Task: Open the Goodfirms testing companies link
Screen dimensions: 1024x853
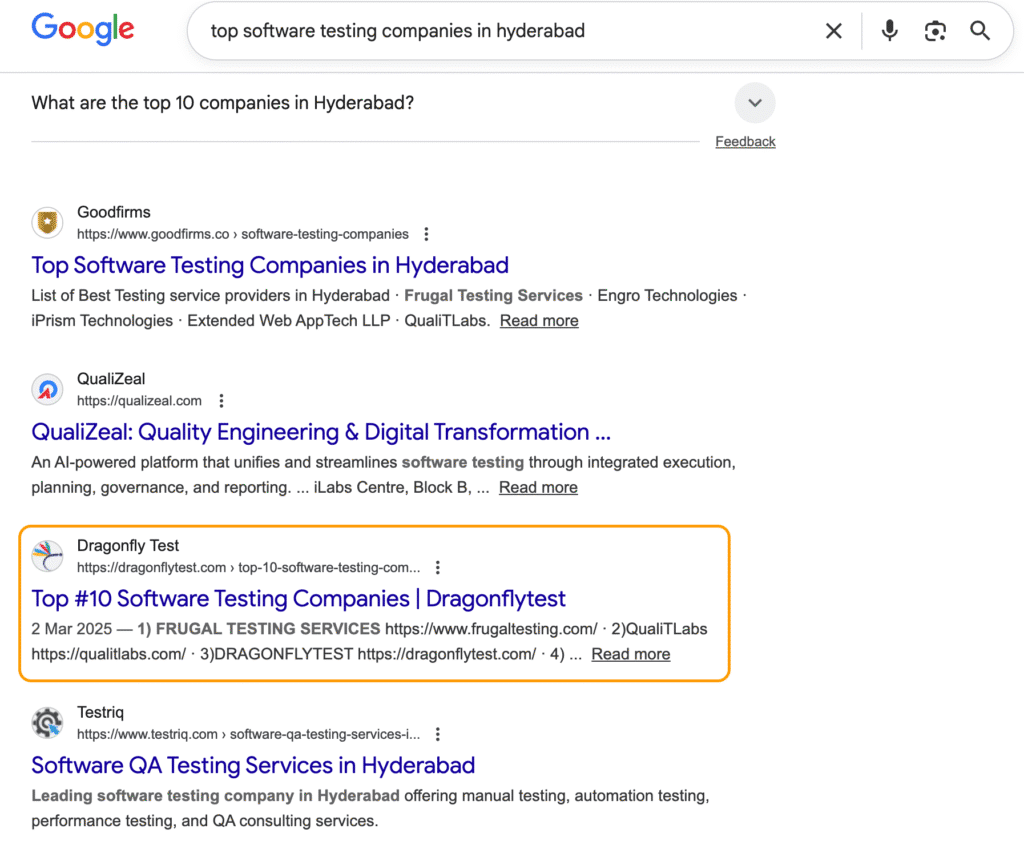Action: click(269, 265)
